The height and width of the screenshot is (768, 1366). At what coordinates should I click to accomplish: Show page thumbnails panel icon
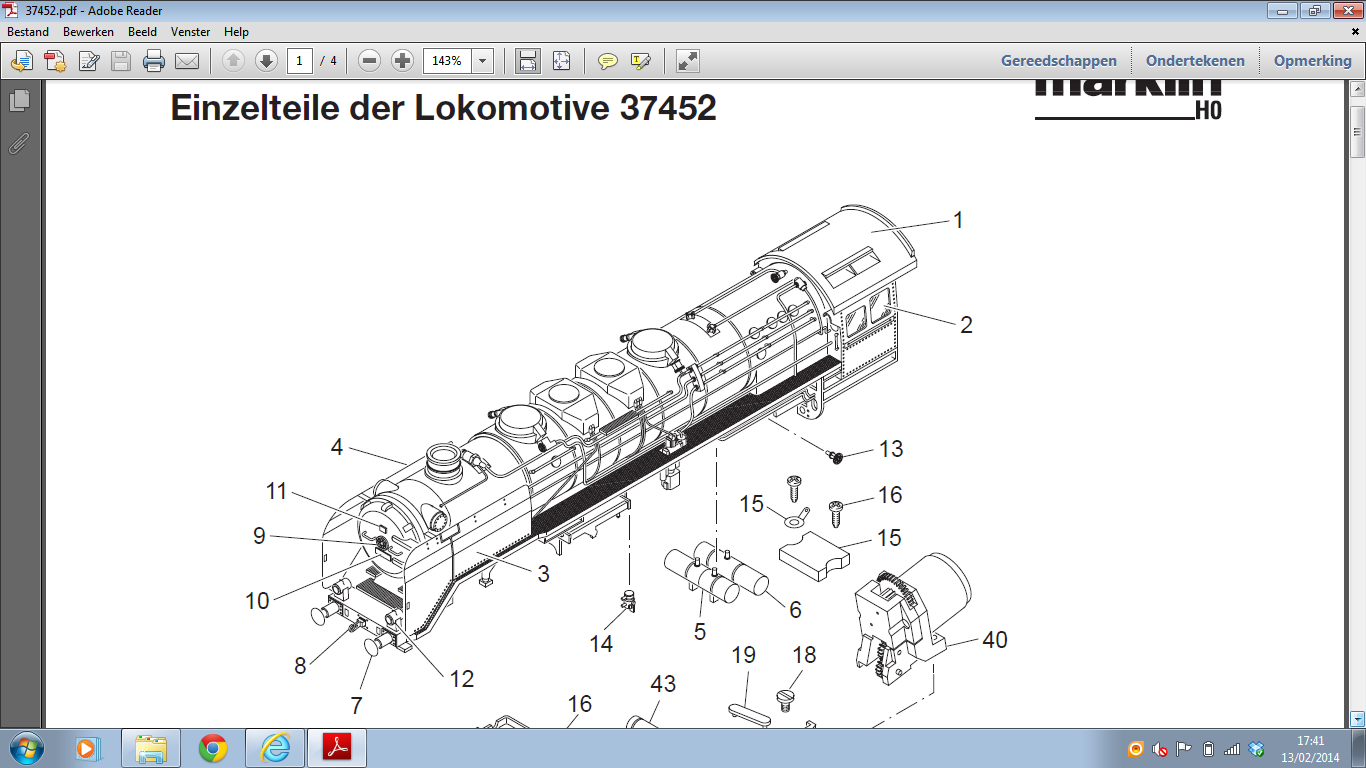click(20, 101)
